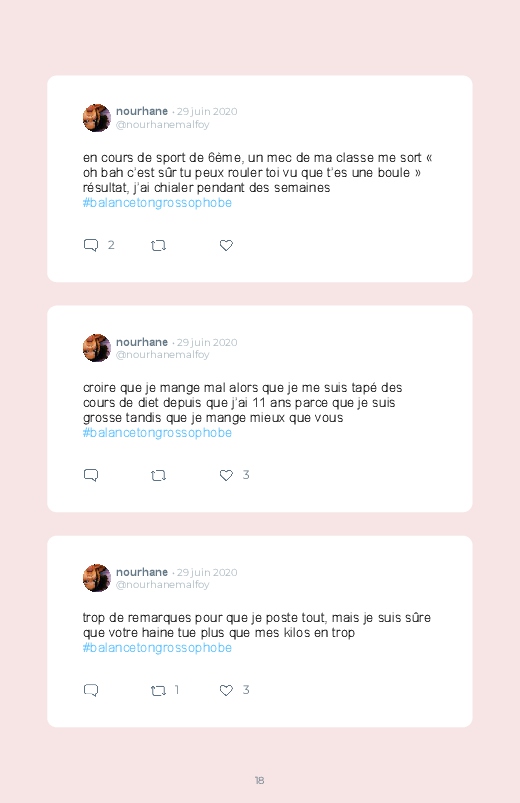The height and width of the screenshot is (803, 520).
Task: Retweet the tweet about 'cours de diet'
Action: click(158, 476)
